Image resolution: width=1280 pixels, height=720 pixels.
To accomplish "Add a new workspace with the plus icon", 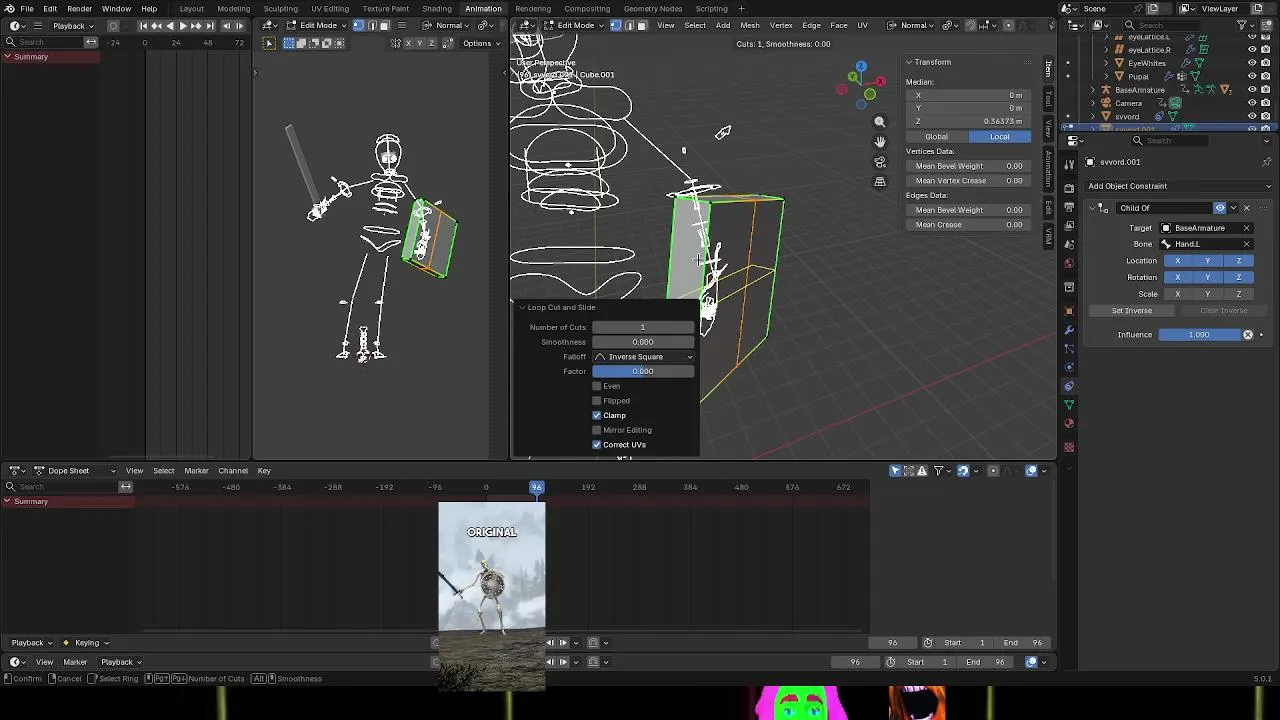I will tap(741, 9).
